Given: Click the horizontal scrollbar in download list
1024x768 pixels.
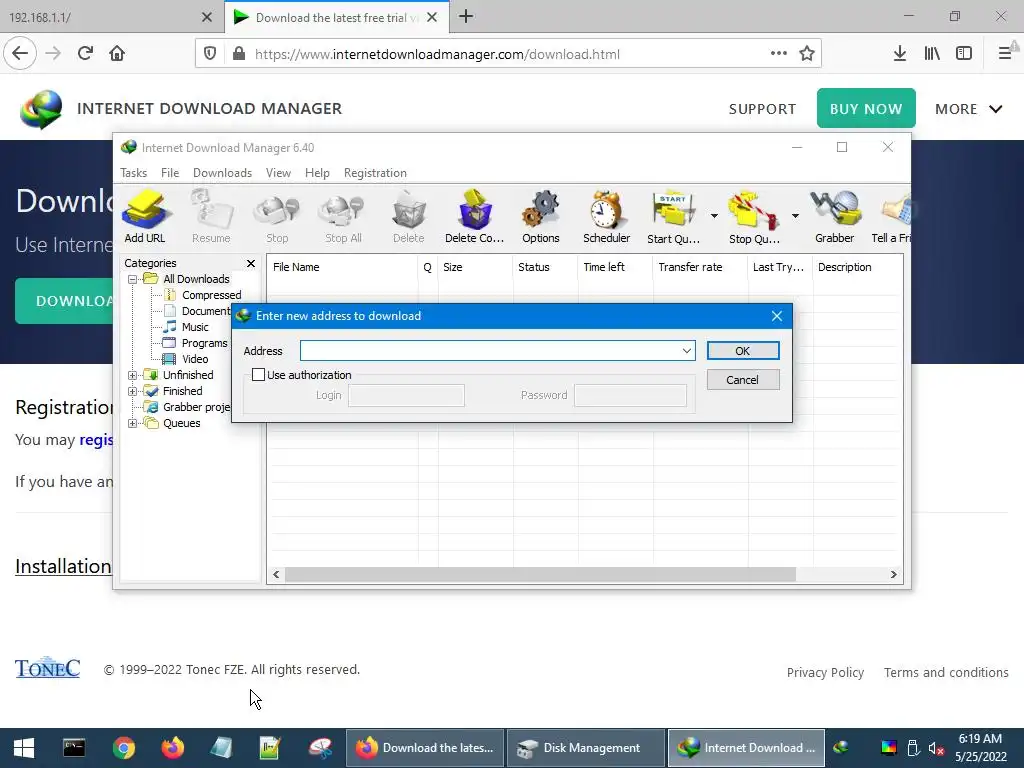Looking at the screenshot, I should click(540, 575).
